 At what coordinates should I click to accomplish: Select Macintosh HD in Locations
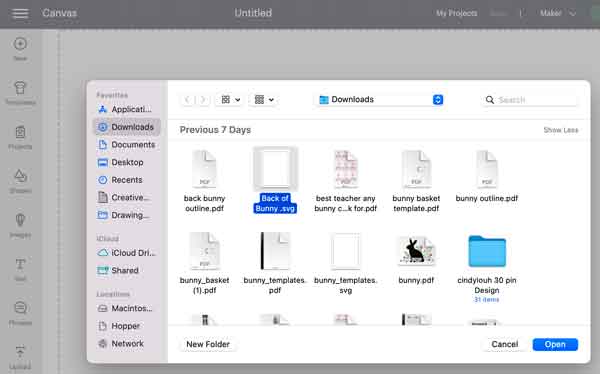[127, 309]
